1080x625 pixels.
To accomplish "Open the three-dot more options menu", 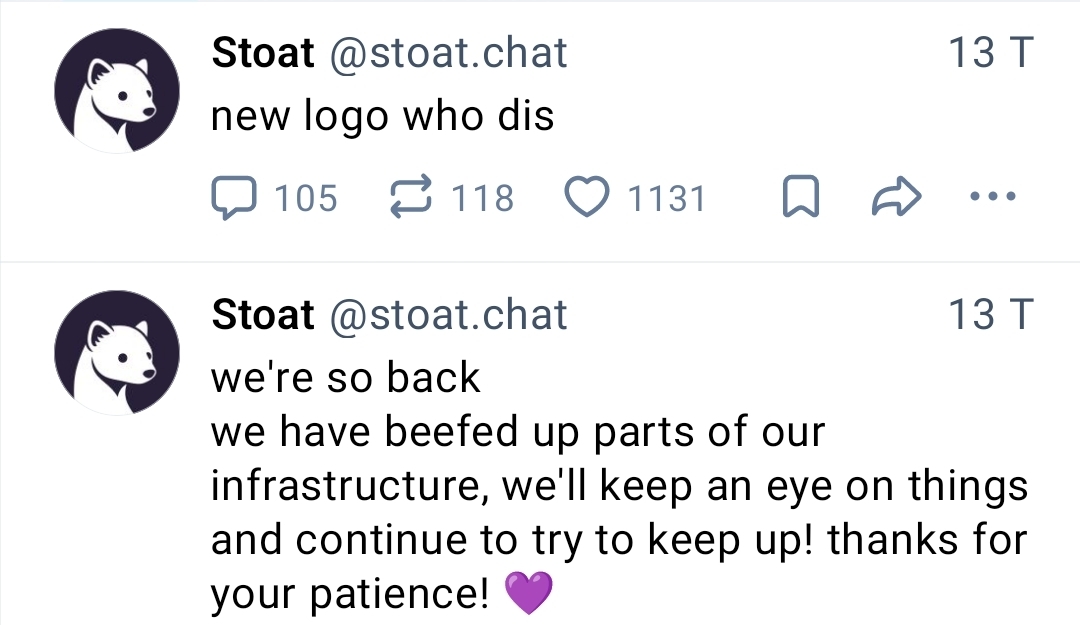I will 993,197.
